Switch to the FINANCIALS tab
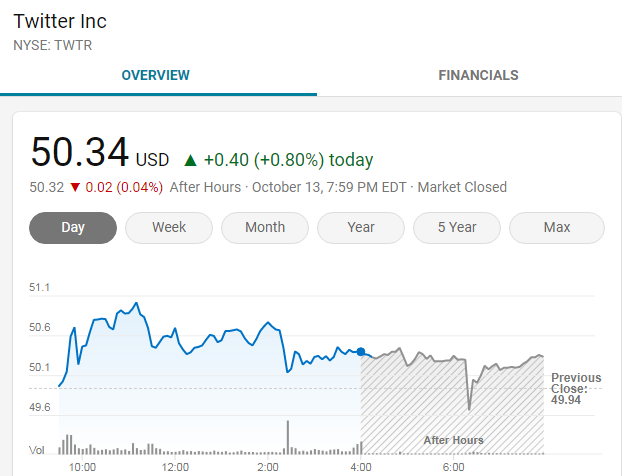622x476 pixels. [478, 75]
